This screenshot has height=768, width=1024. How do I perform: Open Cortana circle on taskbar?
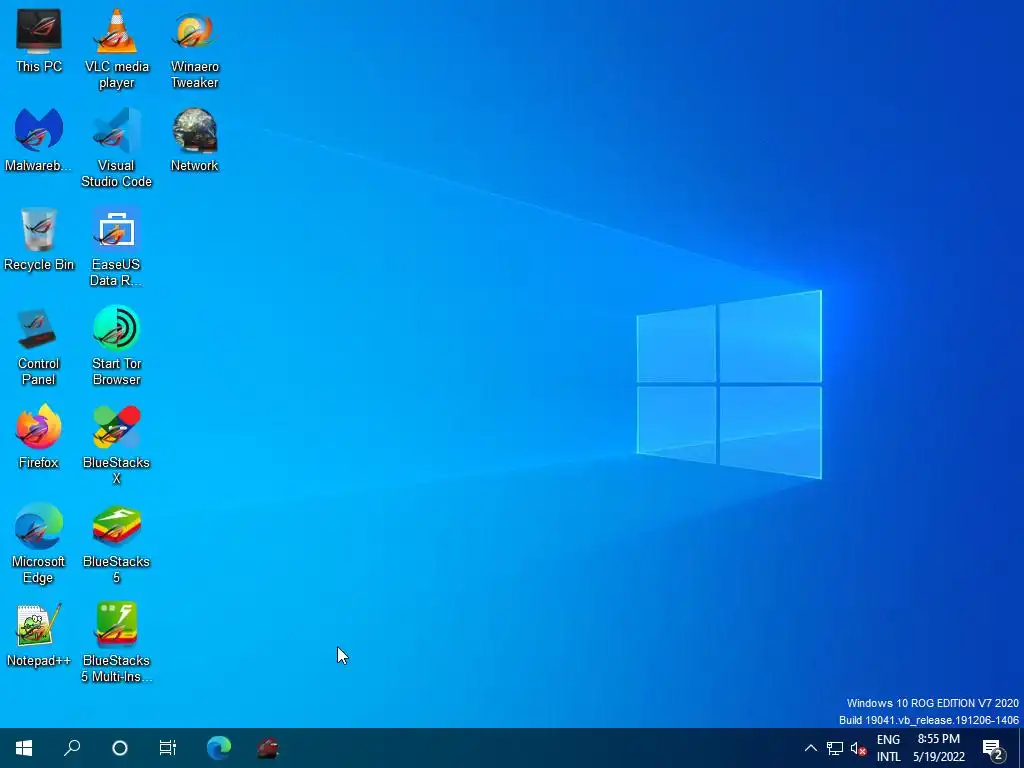point(120,748)
